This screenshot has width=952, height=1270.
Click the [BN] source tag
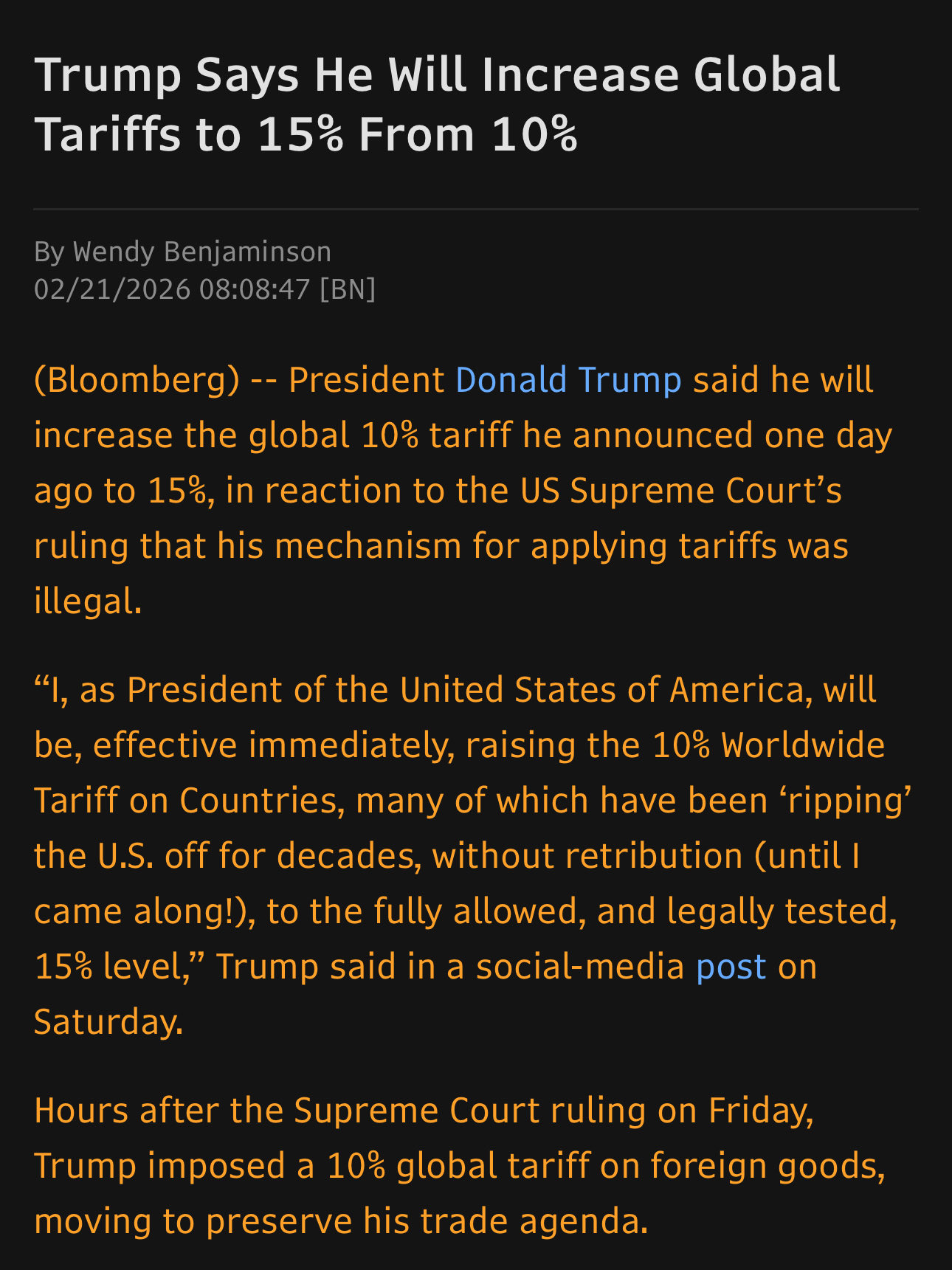click(348, 289)
